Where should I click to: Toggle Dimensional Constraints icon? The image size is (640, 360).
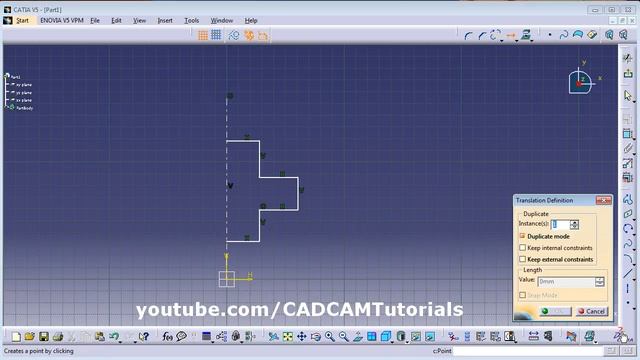(262, 36)
